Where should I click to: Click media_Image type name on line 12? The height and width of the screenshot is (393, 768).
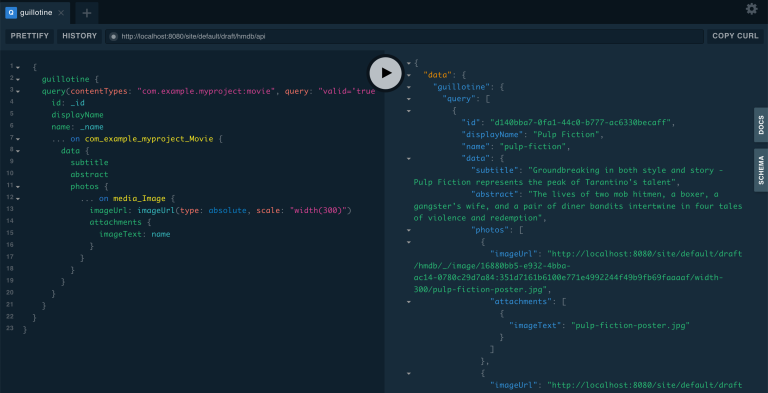pyautogui.click(x=140, y=198)
